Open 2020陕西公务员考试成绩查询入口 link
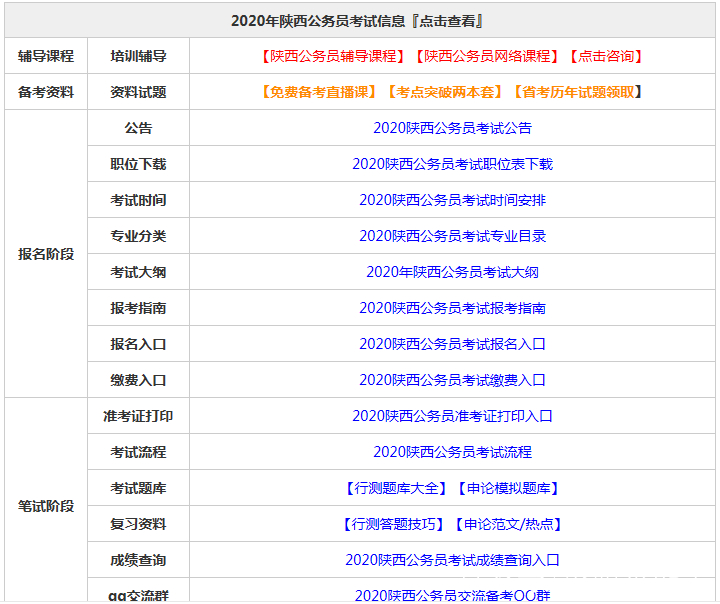The height and width of the screenshot is (604, 720). pyautogui.click(x=452, y=560)
